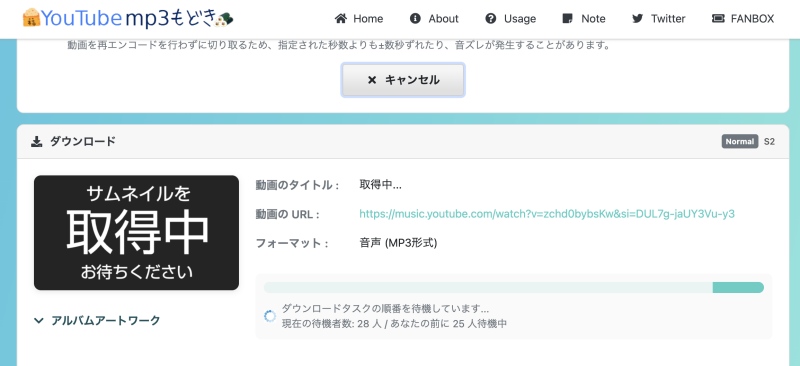Open the Twitter menu item

click(x=659, y=19)
